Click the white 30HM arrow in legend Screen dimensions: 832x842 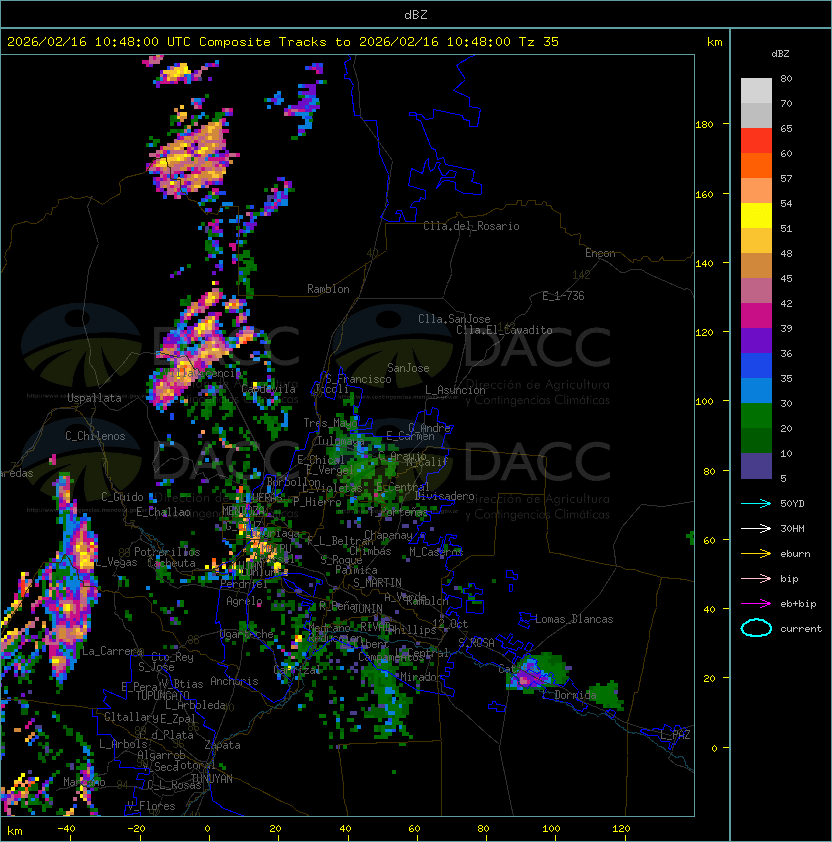[756, 529]
